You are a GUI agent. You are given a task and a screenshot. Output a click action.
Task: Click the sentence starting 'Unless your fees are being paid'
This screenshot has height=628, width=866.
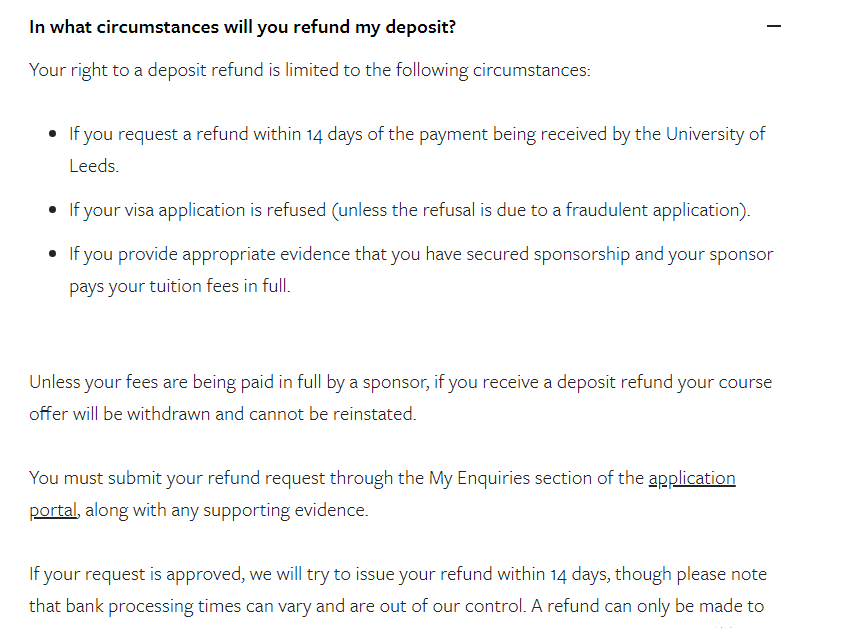[x=400, y=398]
